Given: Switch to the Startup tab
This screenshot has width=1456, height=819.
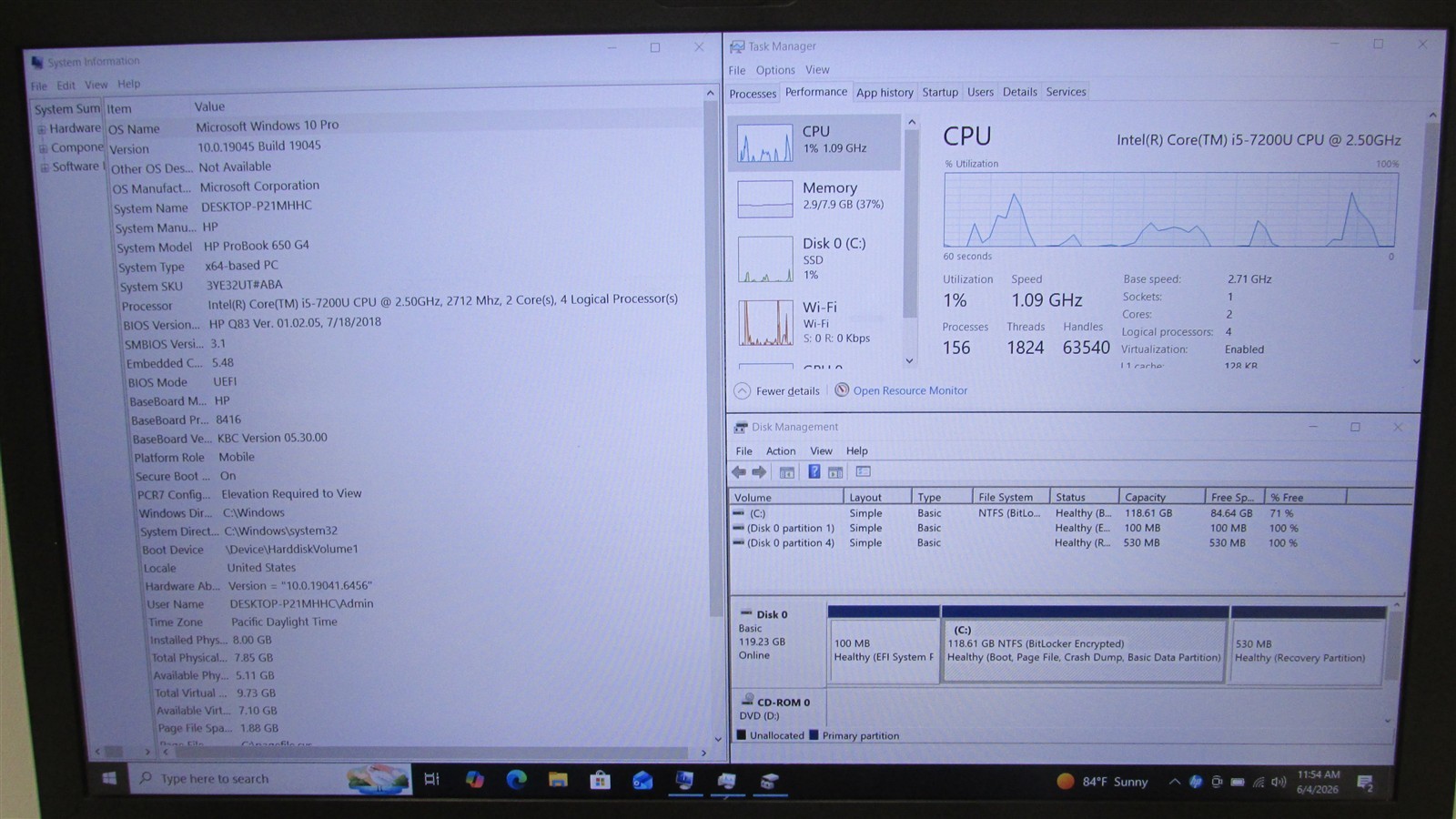Looking at the screenshot, I should [940, 92].
